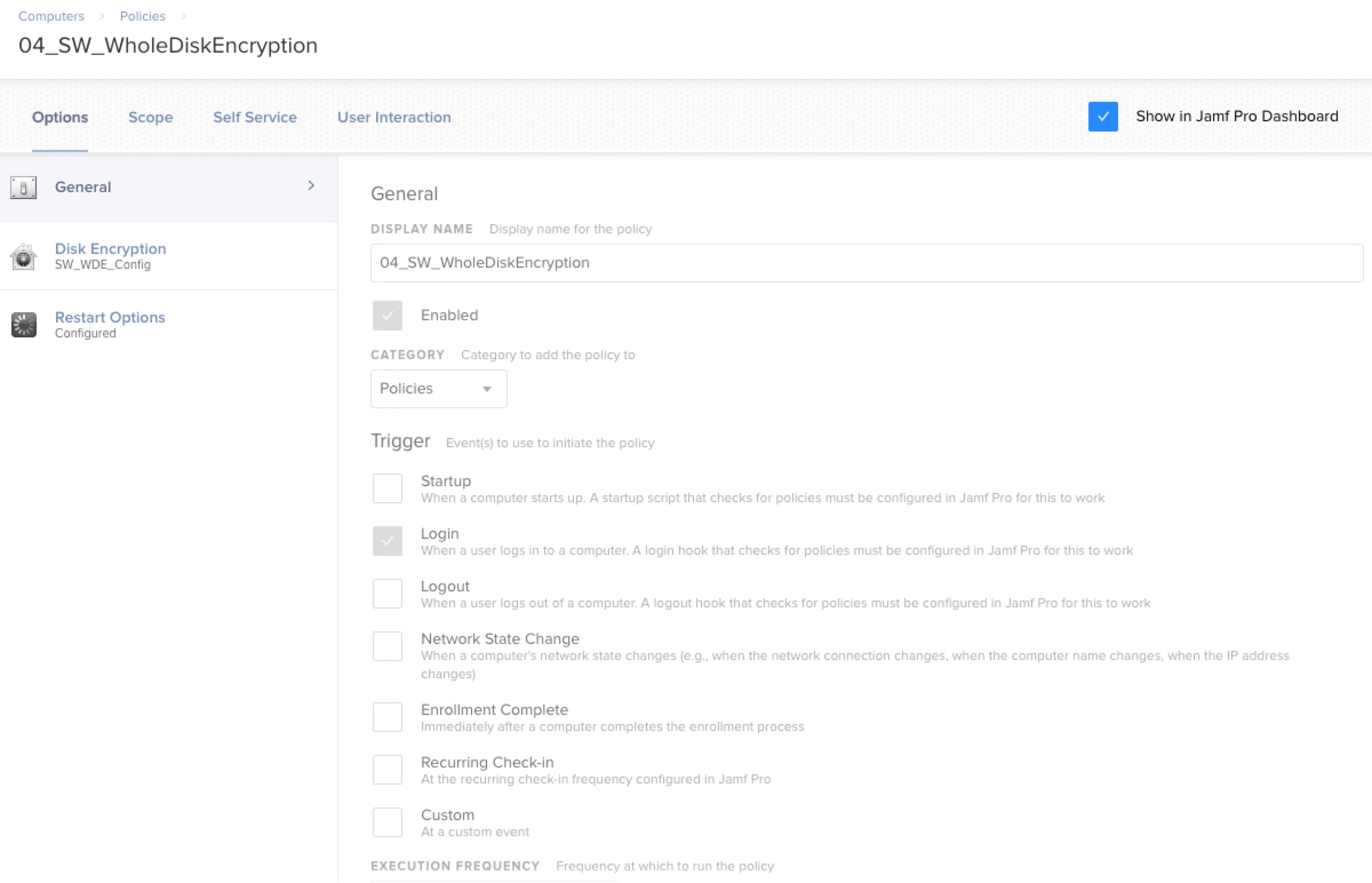Check the Network State Change trigger
The height and width of the screenshot is (883, 1372).
point(388,646)
